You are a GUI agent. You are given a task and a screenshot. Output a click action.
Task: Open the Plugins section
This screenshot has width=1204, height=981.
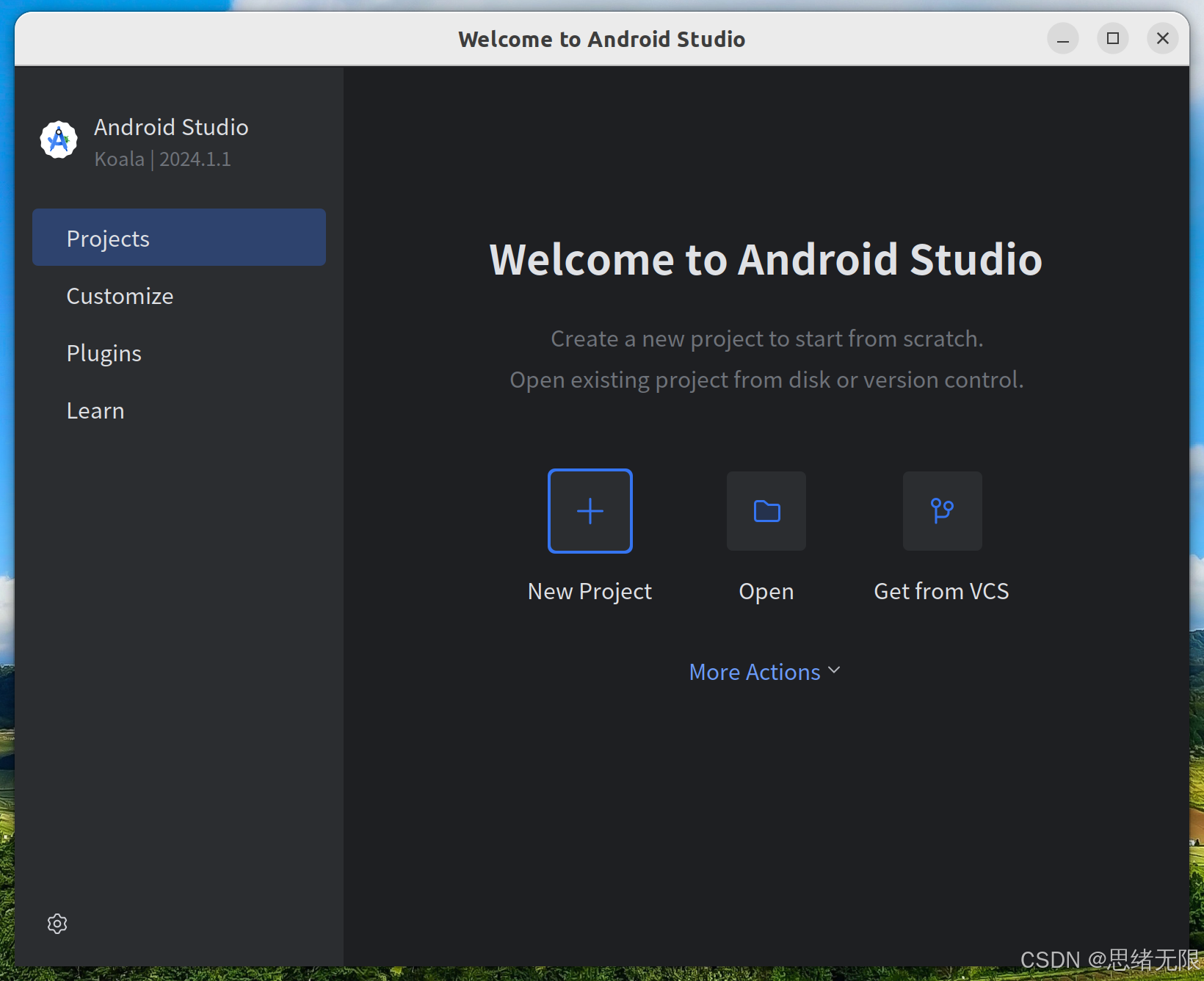coord(104,352)
